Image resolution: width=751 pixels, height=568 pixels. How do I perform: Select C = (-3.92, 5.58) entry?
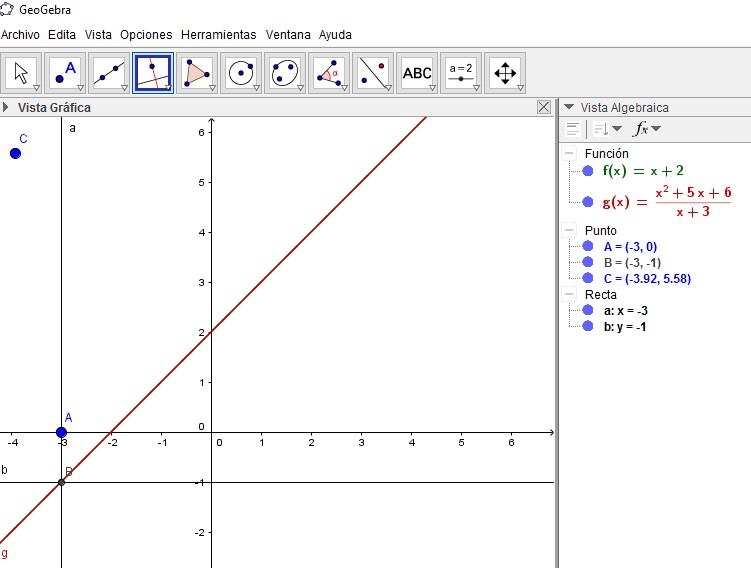647,278
